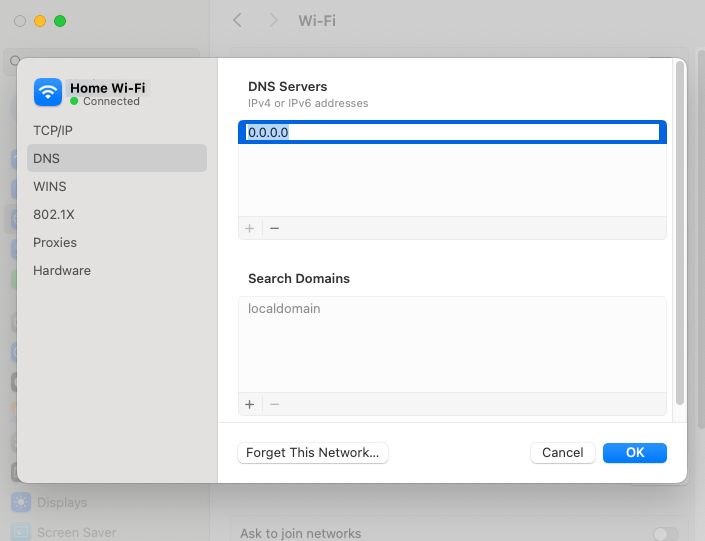Select the DNS tab in the sidebar

coord(47,158)
